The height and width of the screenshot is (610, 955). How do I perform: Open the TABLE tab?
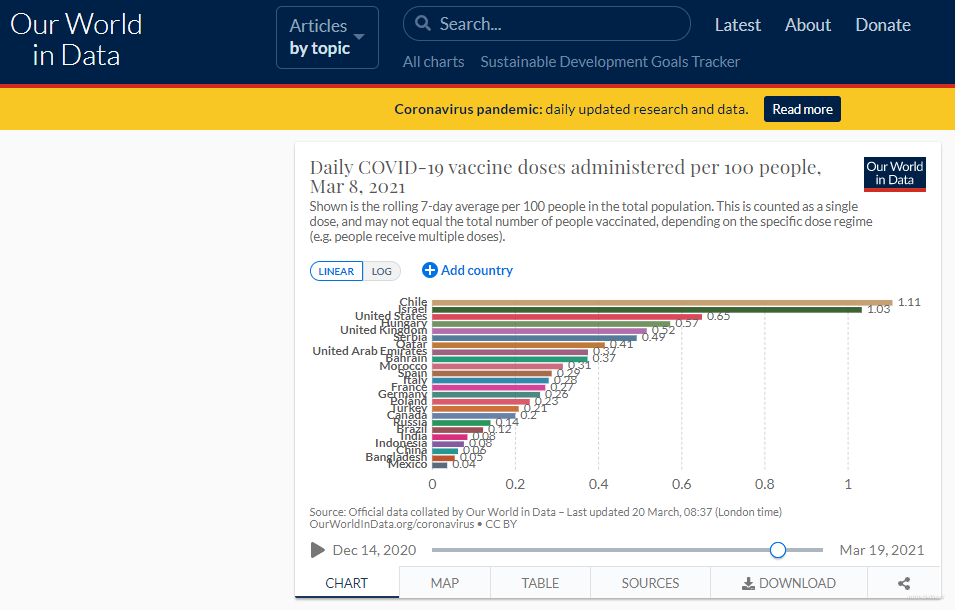pyautogui.click(x=540, y=583)
